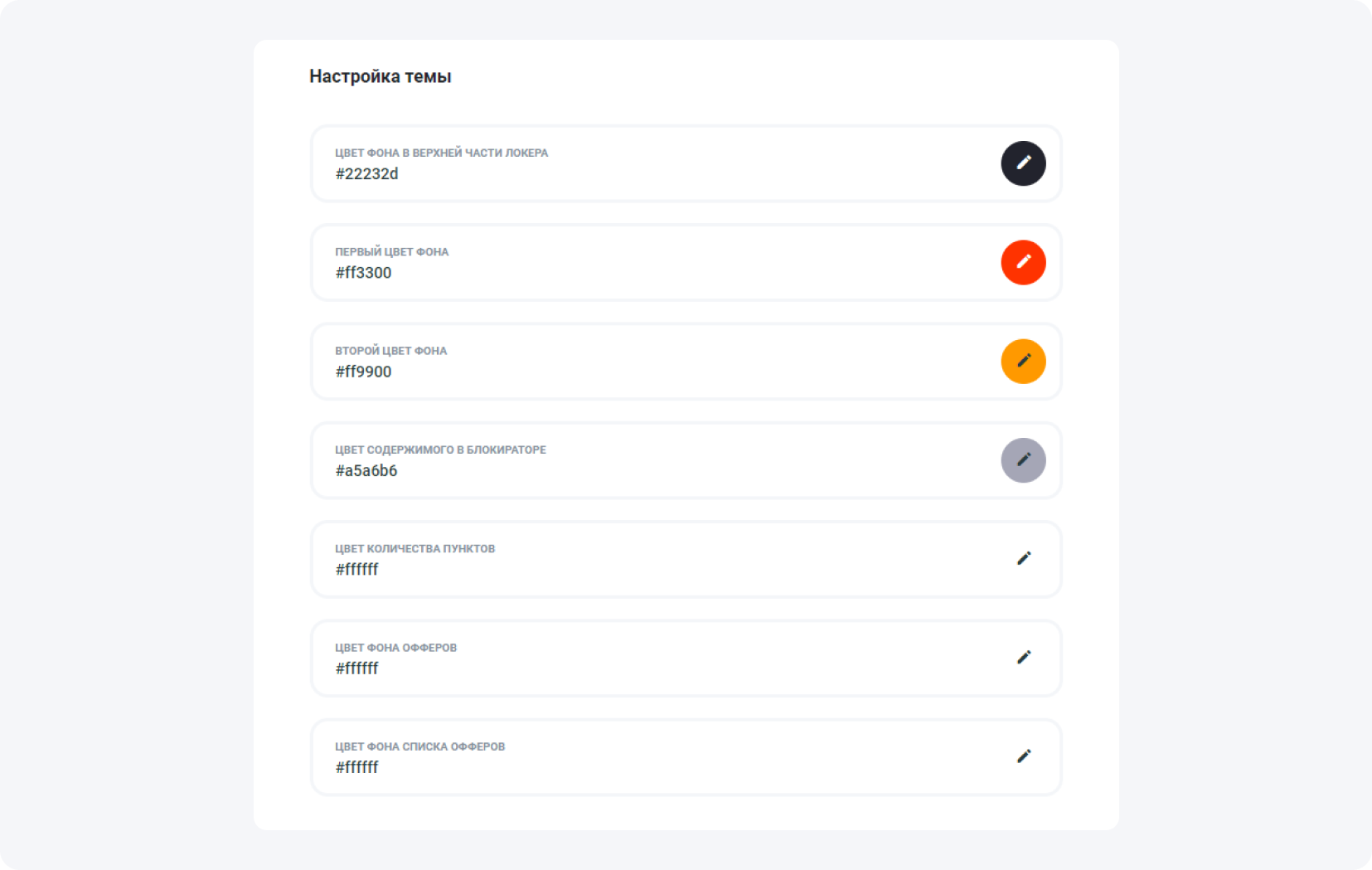The width and height of the screenshot is (1372, 870).
Task: Click the цвет содержимого в блокираторе label
Action: pos(440,450)
